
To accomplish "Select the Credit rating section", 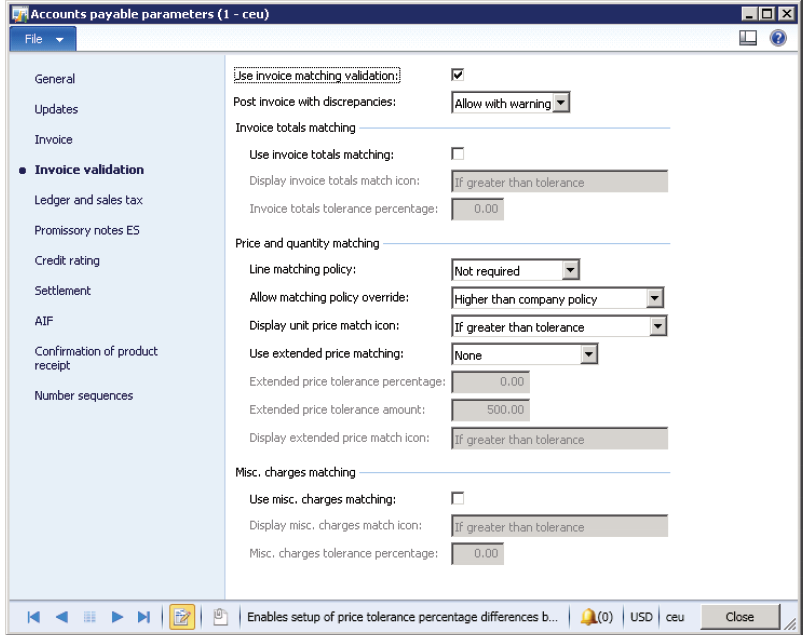I will pyautogui.click(x=67, y=261).
